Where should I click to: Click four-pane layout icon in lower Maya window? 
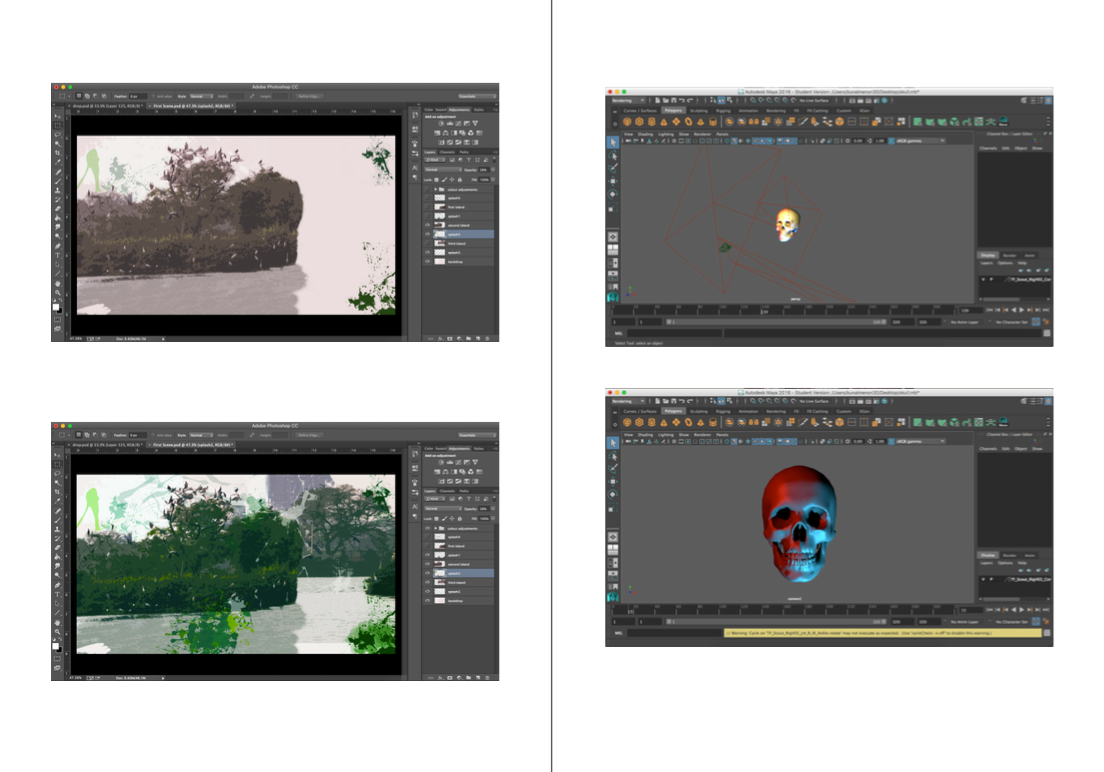click(x=613, y=549)
